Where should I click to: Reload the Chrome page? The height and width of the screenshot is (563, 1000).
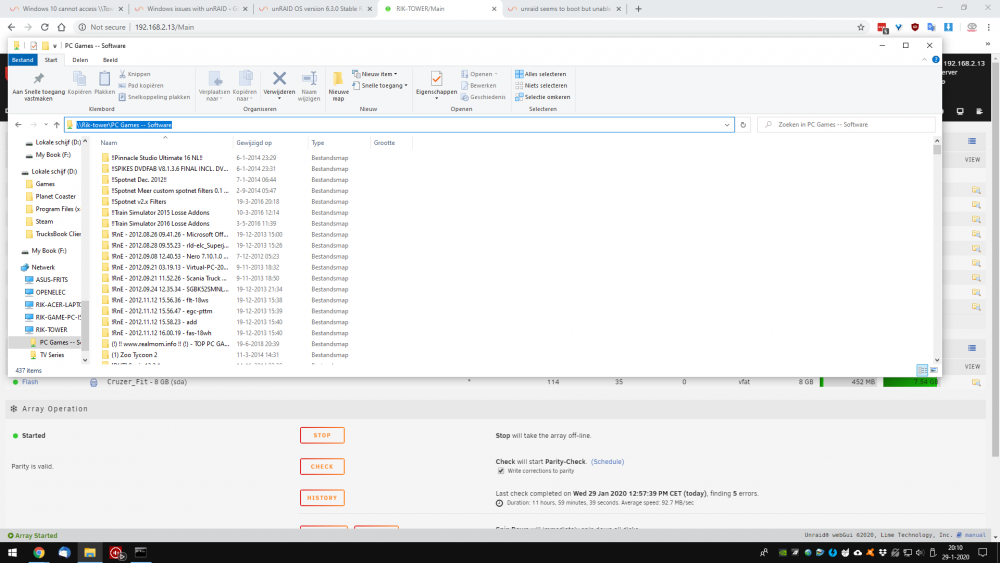pyautogui.click(x=45, y=27)
